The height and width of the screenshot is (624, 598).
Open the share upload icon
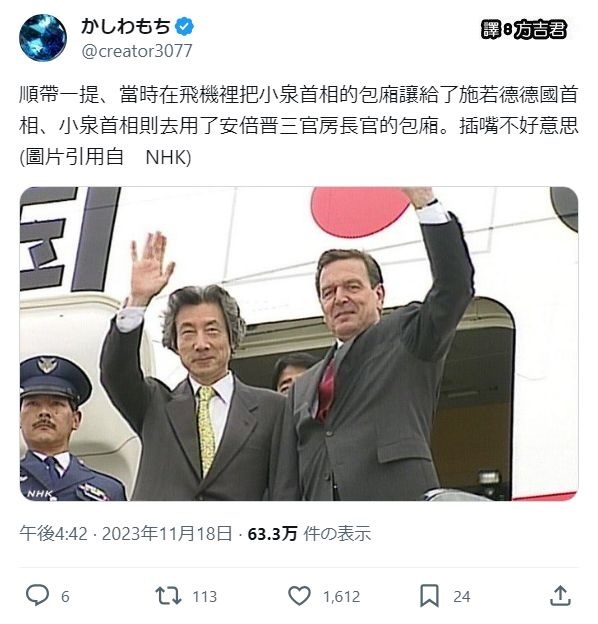point(560,595)
